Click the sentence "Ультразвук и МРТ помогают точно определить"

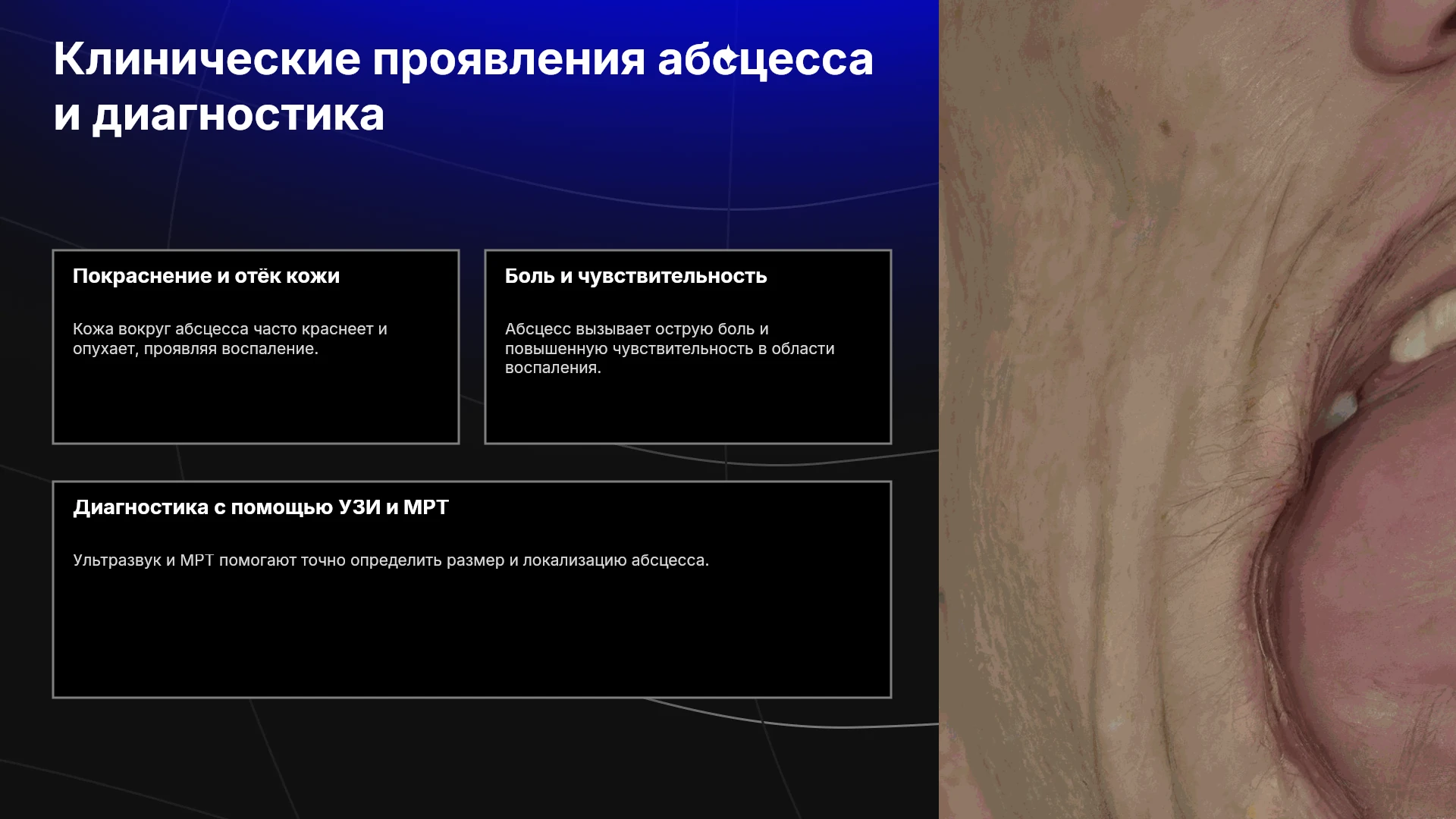tap(391, 560)
